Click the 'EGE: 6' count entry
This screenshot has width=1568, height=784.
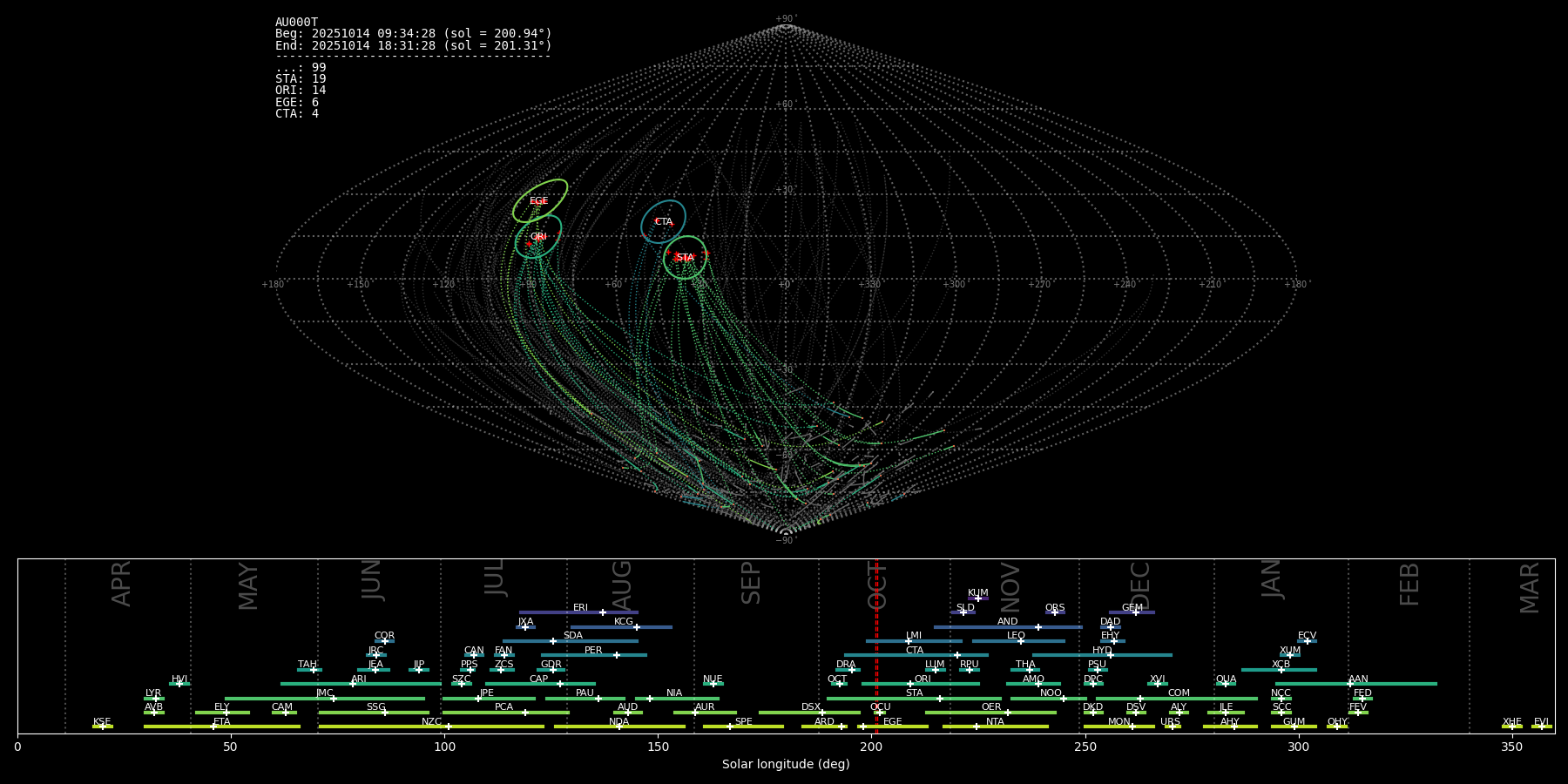pos(297,103)
